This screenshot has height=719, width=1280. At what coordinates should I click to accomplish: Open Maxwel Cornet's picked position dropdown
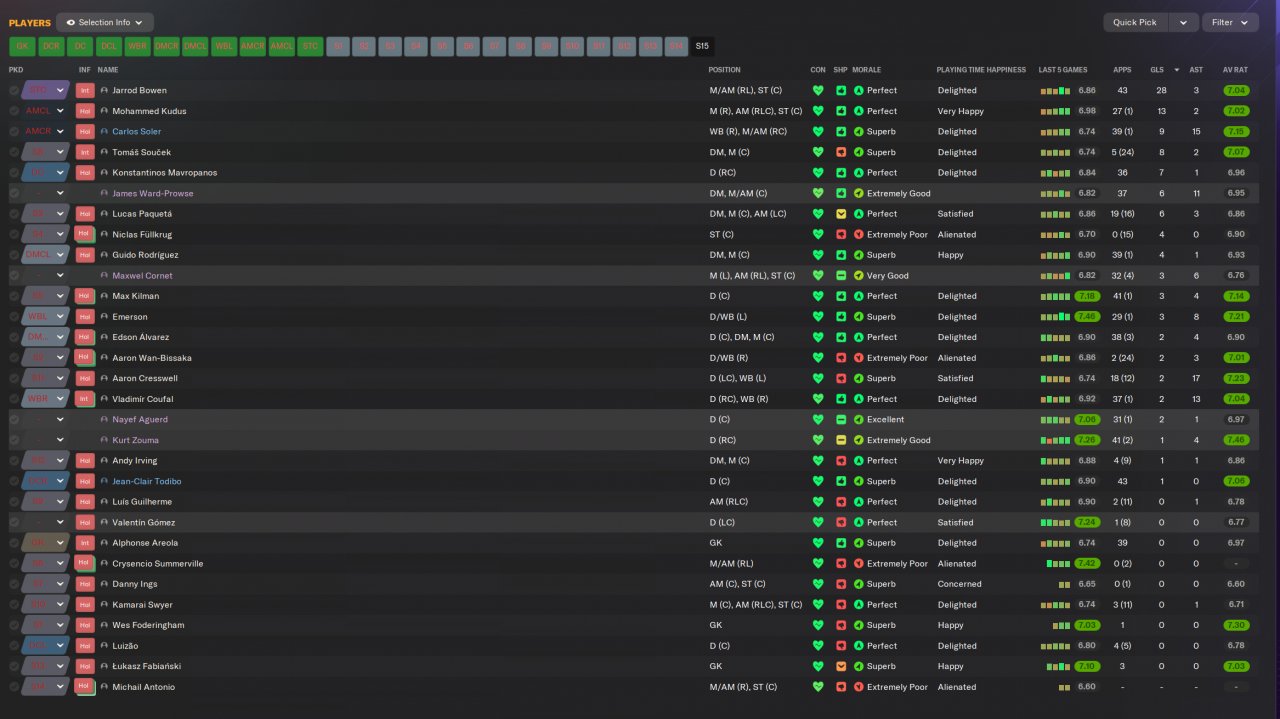(x=46, y=275)
